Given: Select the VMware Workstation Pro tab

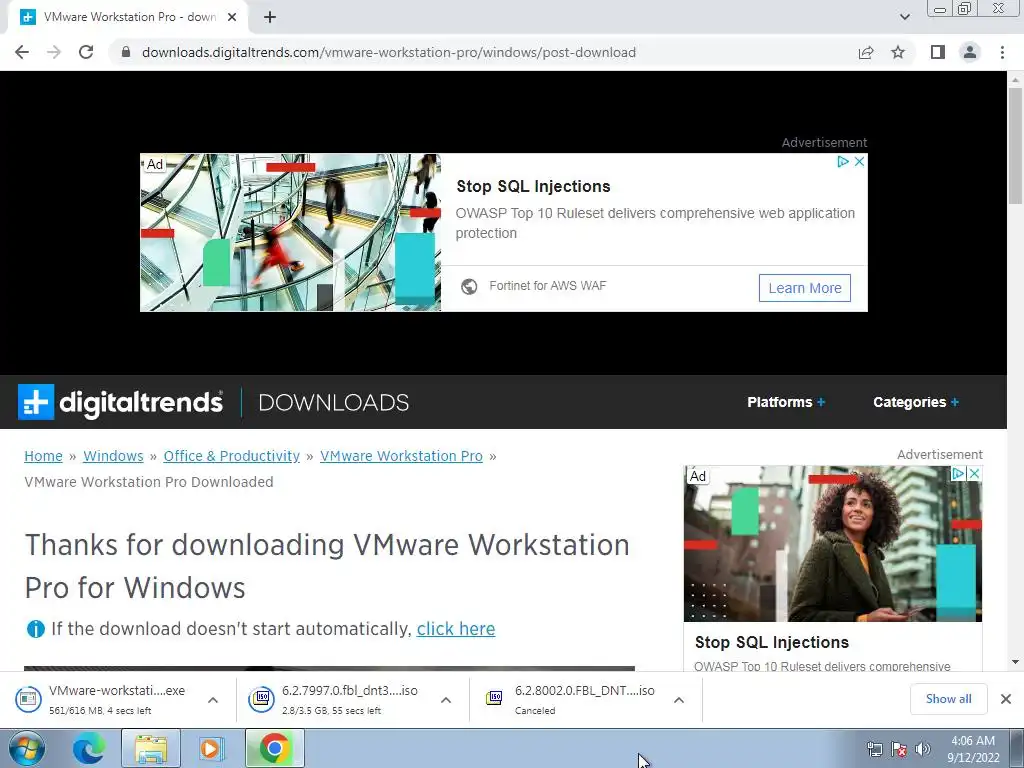Looking at the screenshot, I should coord(128,17).
